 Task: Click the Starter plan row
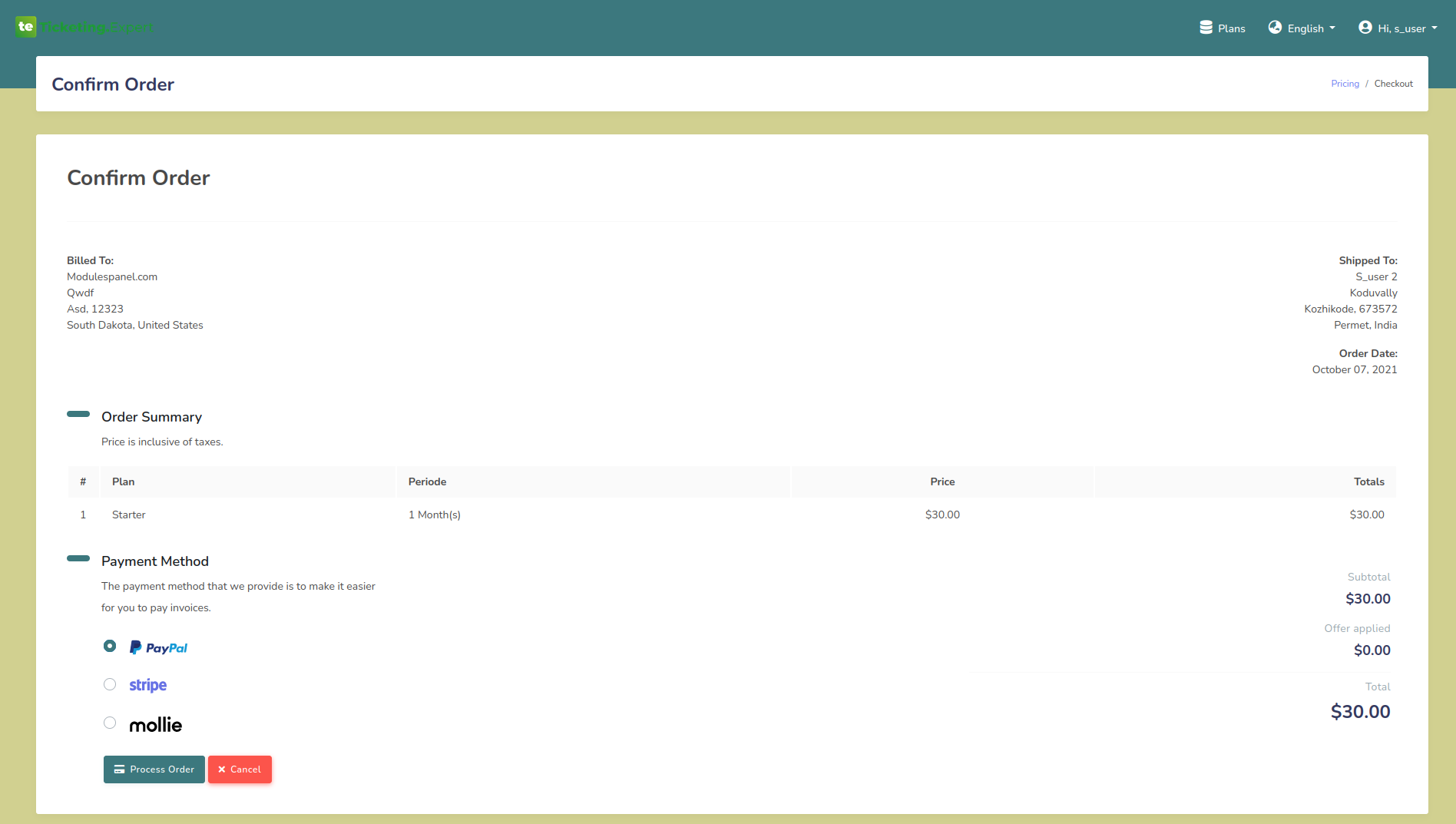[128, 515]
